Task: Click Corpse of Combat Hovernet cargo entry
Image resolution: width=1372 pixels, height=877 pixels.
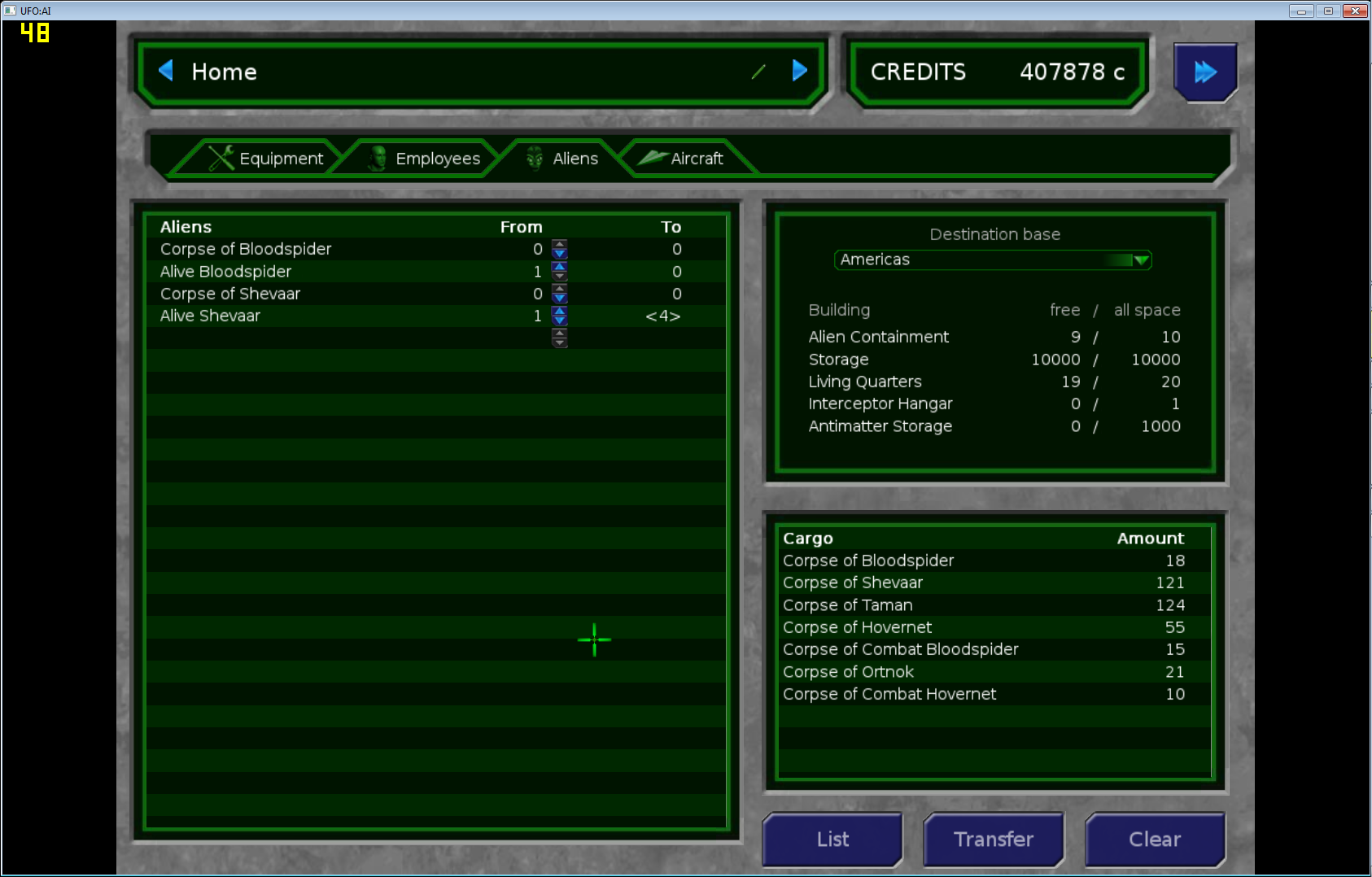Action: (994, 694)
